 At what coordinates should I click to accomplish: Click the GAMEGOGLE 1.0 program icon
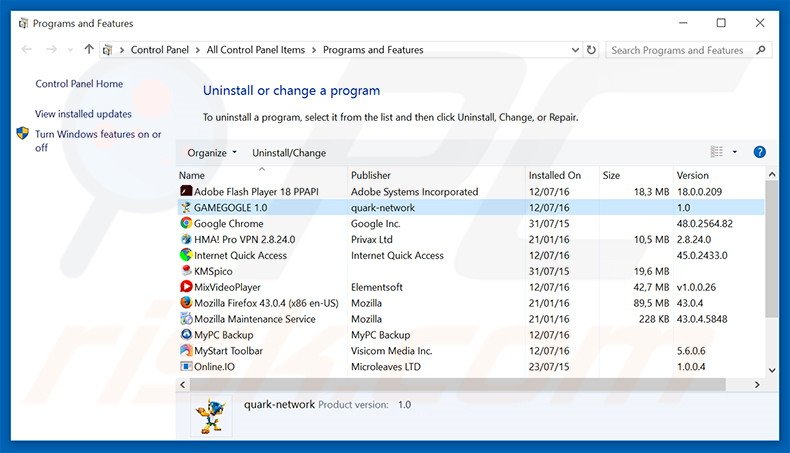click(186, 207)
